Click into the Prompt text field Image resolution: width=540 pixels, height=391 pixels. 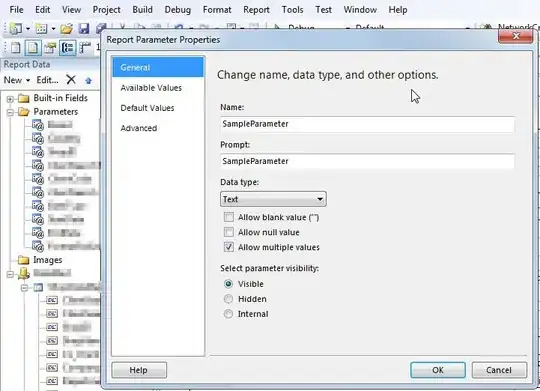(367, 161)
